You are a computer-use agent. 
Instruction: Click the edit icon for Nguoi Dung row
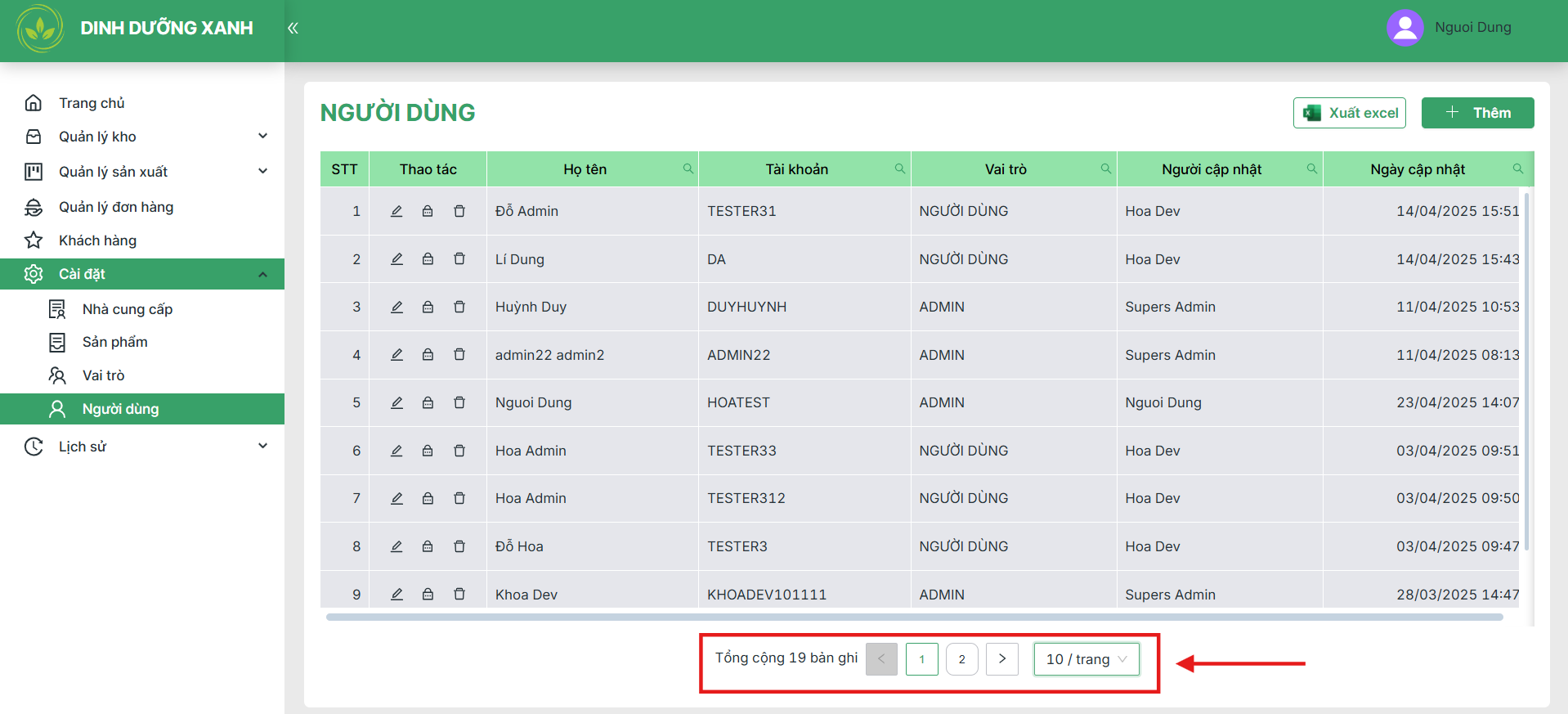pos(396,402)
